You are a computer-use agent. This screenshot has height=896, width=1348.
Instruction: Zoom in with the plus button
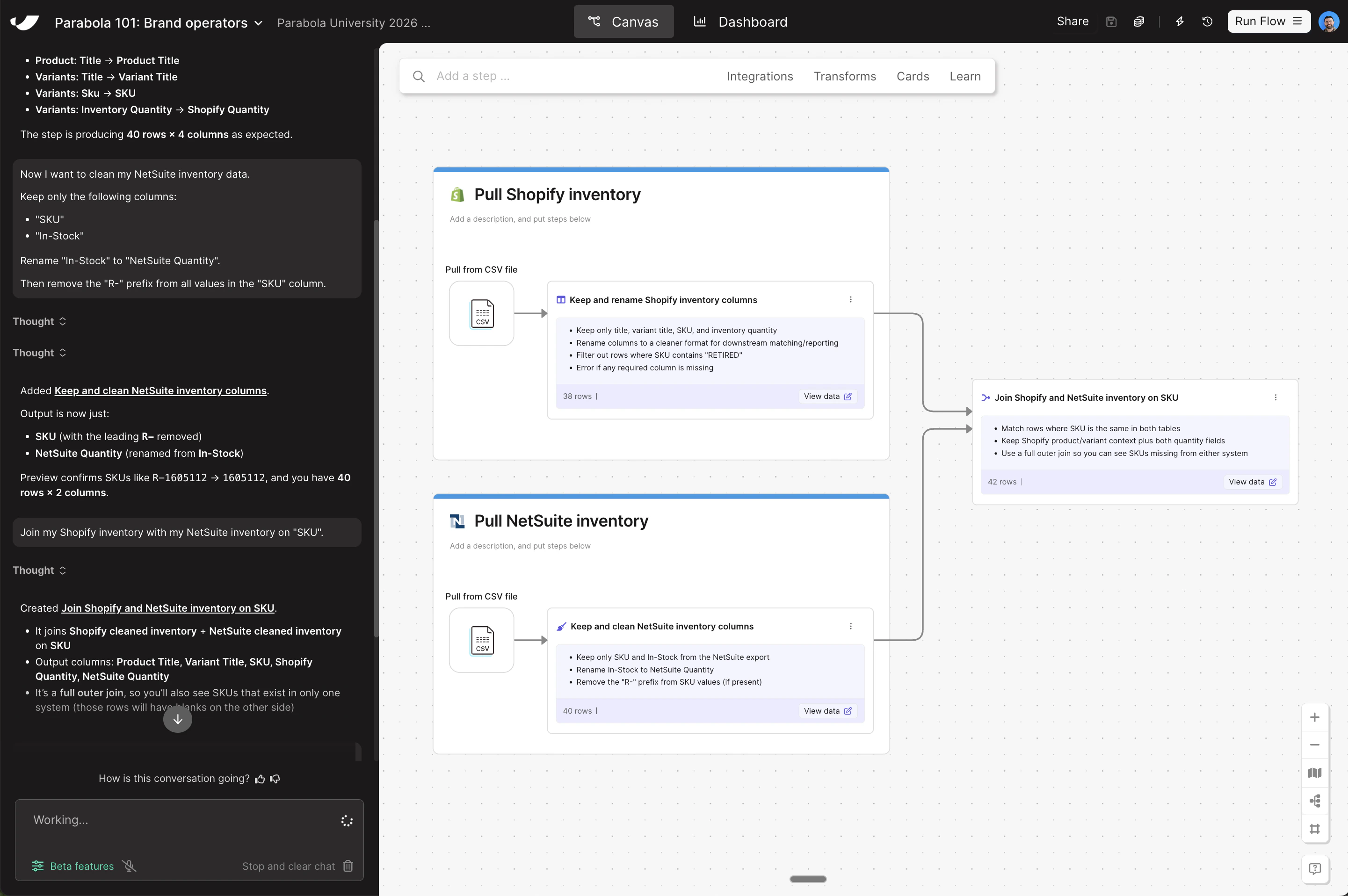1314,717
